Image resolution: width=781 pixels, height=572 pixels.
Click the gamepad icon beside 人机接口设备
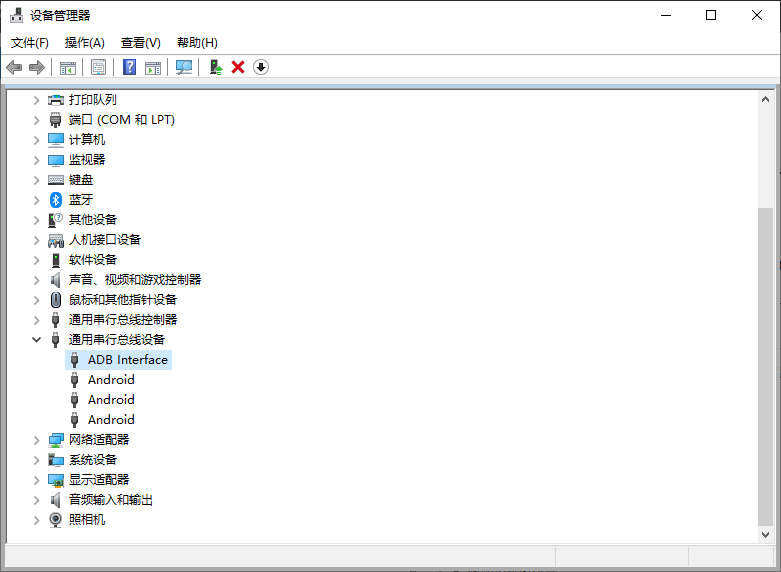pos(56,241)
